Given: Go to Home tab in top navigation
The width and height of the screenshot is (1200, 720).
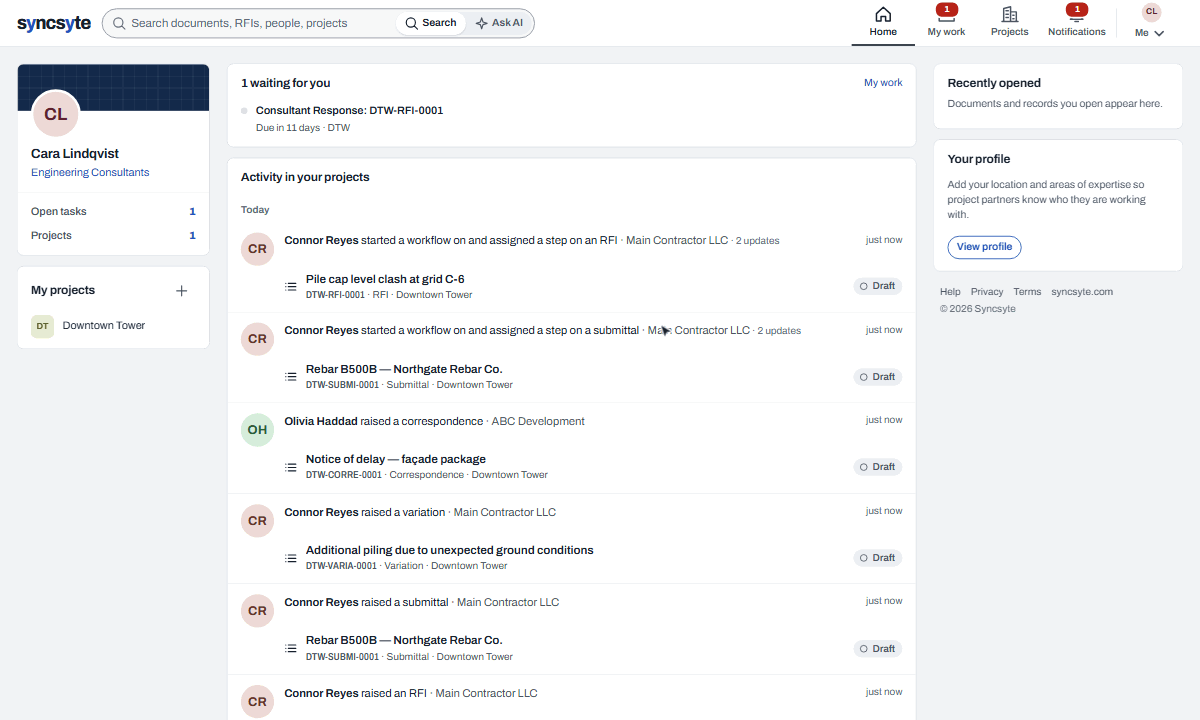Looking at the screenshot, I should (x=883, y=23).
